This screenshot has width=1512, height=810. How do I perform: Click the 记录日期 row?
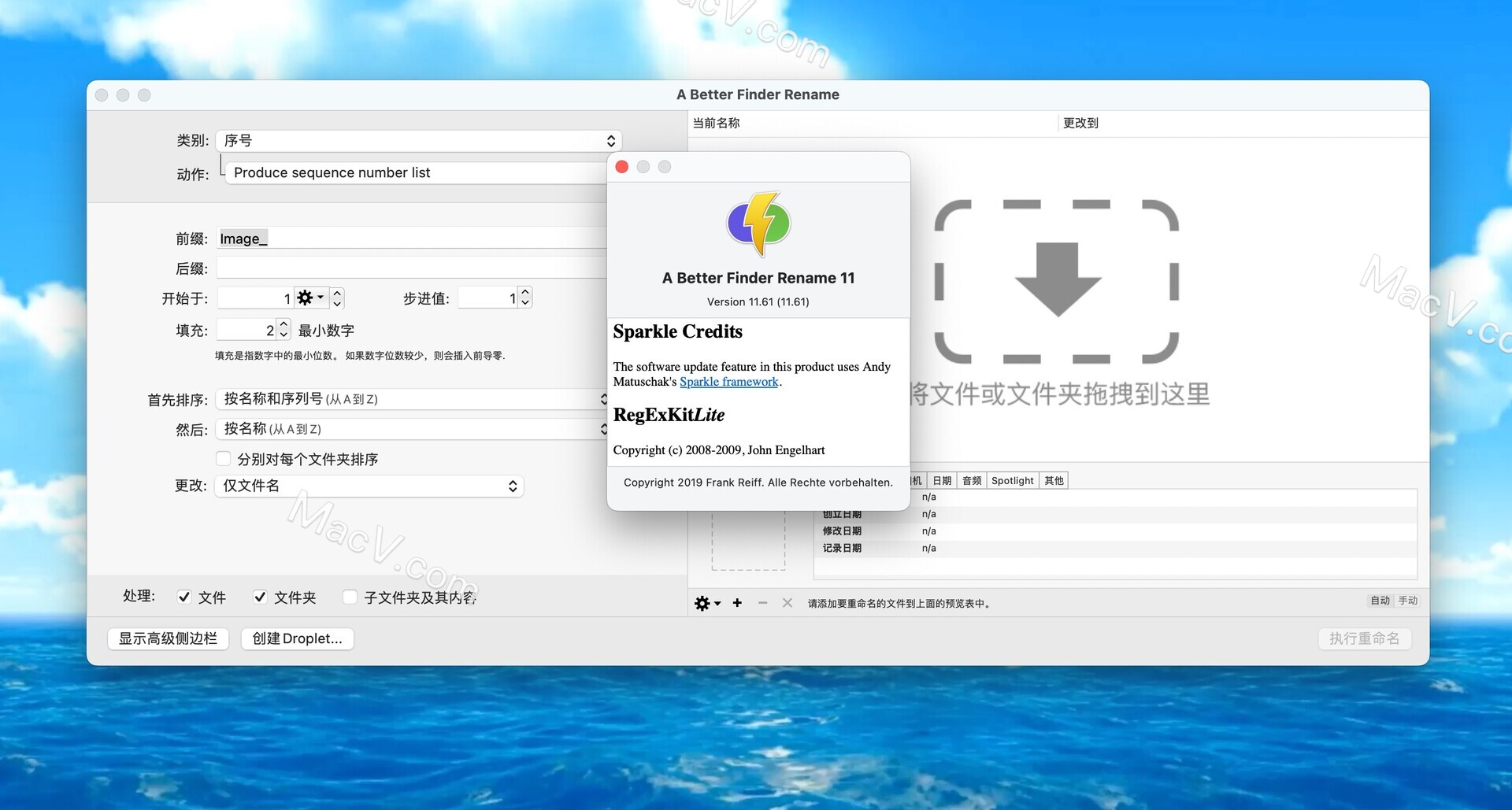pos(1115,548)
